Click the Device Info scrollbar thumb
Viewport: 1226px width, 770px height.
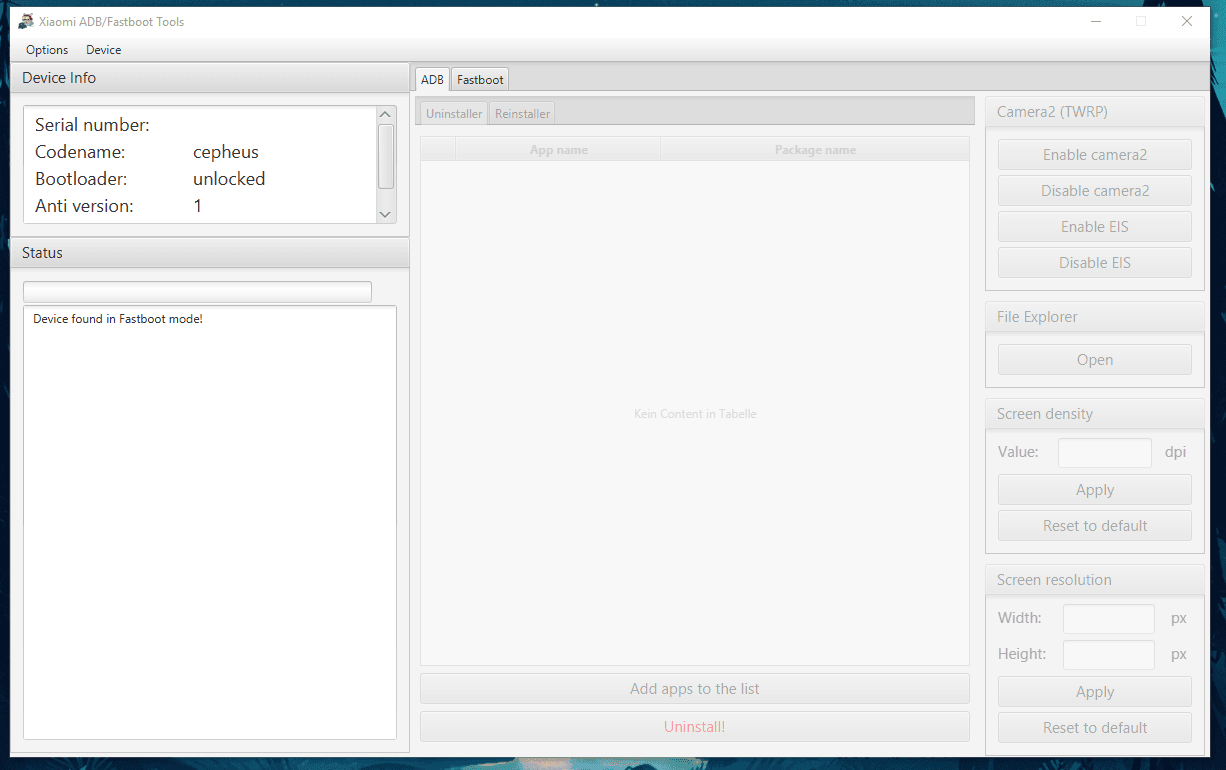[386, 156]
